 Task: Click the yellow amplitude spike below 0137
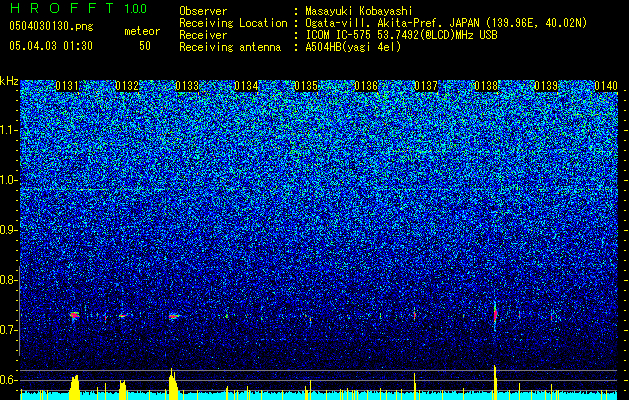(x=415, y=386)
